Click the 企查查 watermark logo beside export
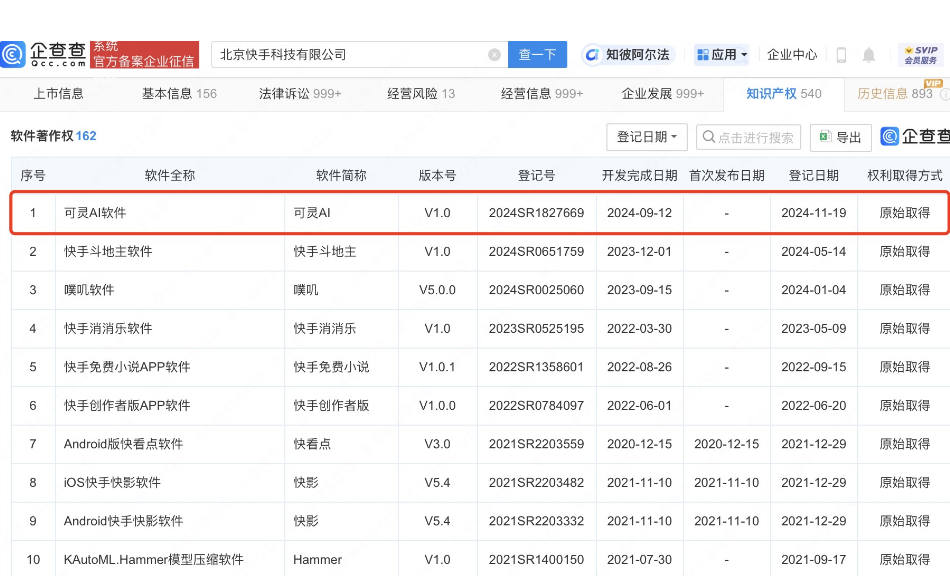Viewport: 950px width, 586px height. [914, 137]
